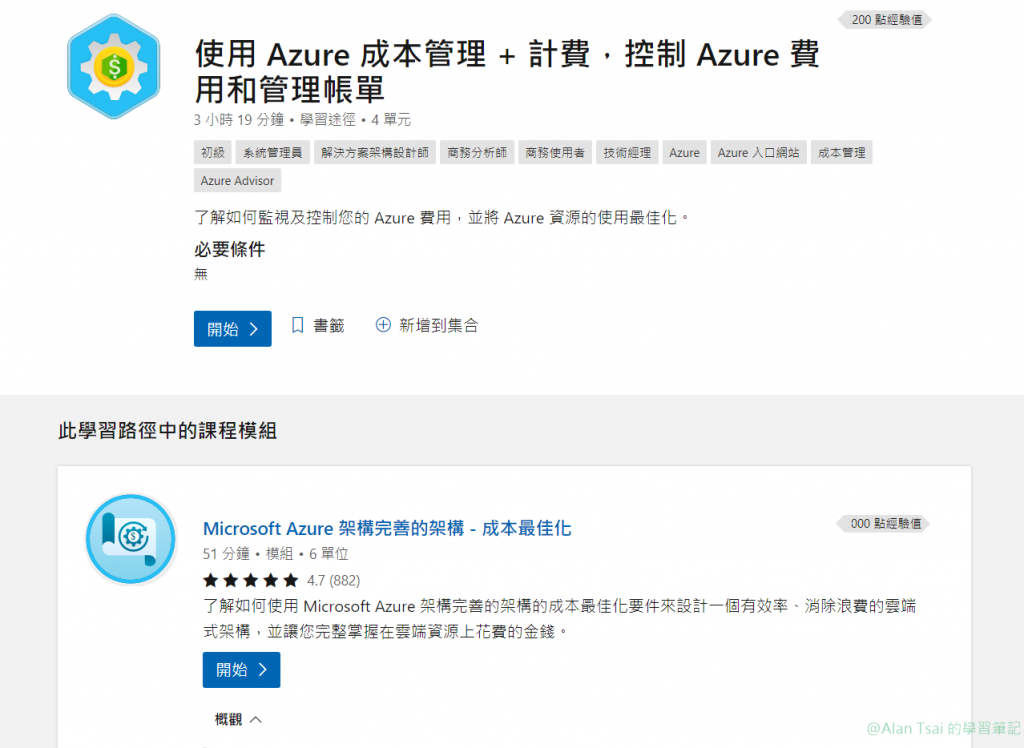Click the 書籤 bookmark label

point(329,325)
